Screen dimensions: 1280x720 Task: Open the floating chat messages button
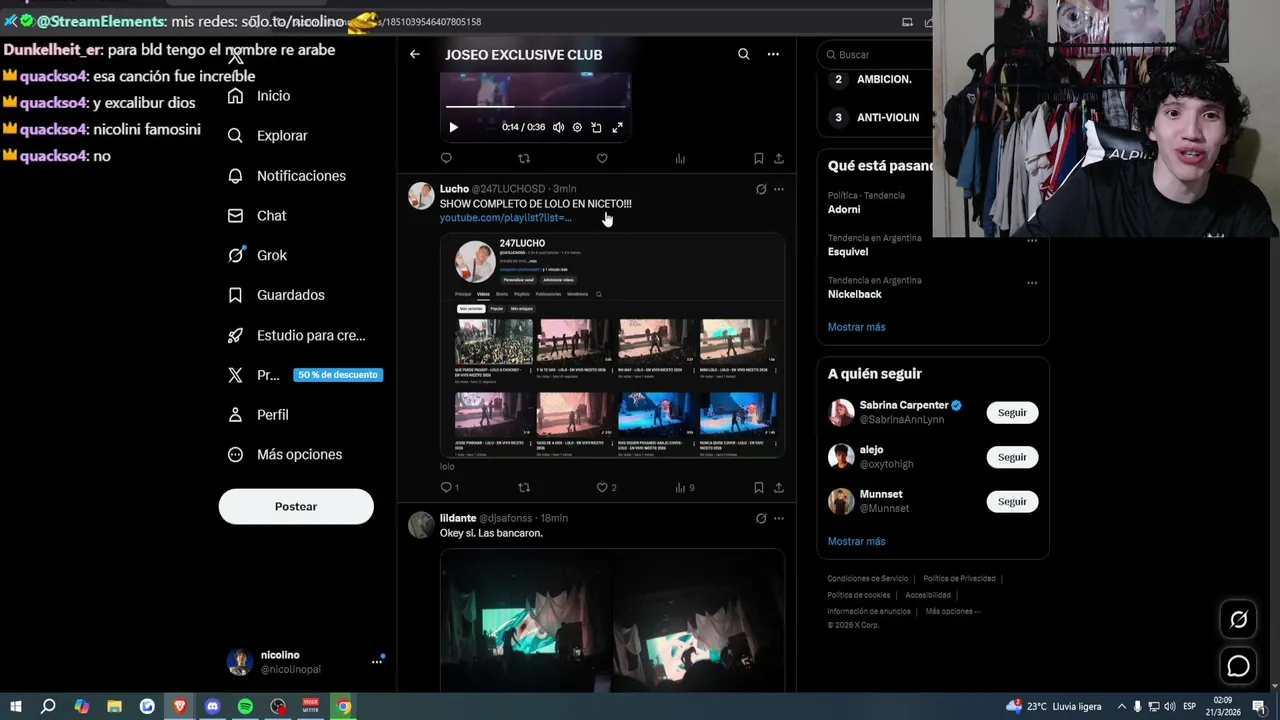[x=1238, y=666]
